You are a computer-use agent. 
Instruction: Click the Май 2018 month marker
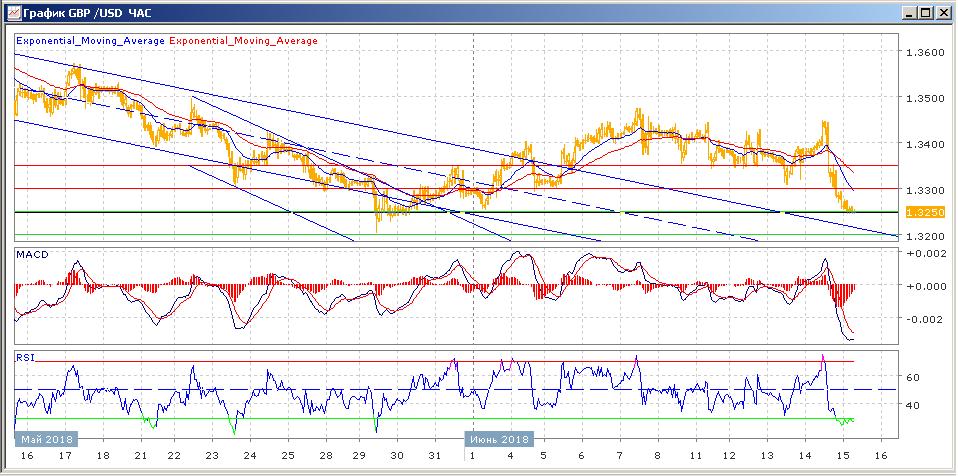[x=47, y=439]
